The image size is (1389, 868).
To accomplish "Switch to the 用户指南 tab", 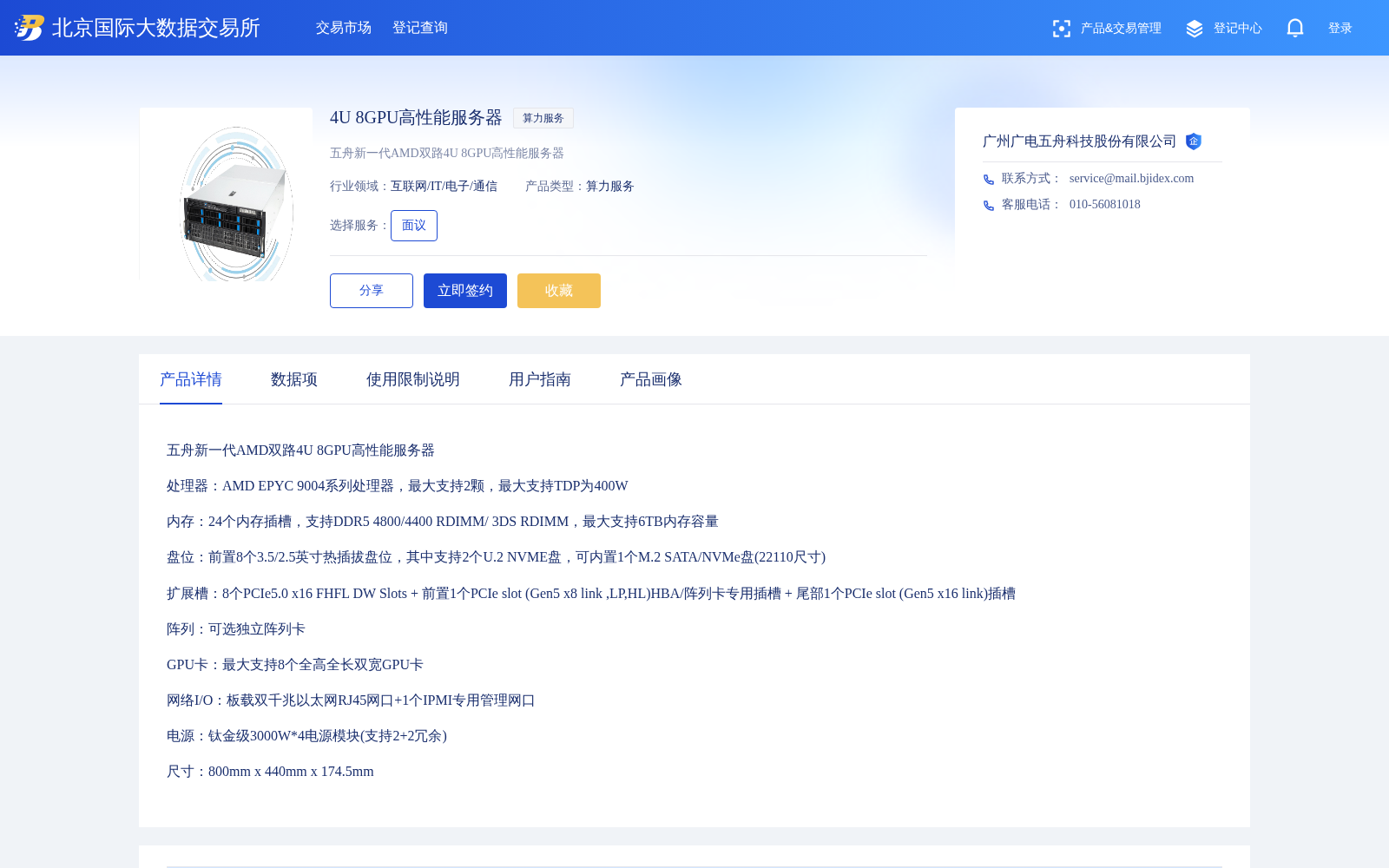I will (540, 379).
